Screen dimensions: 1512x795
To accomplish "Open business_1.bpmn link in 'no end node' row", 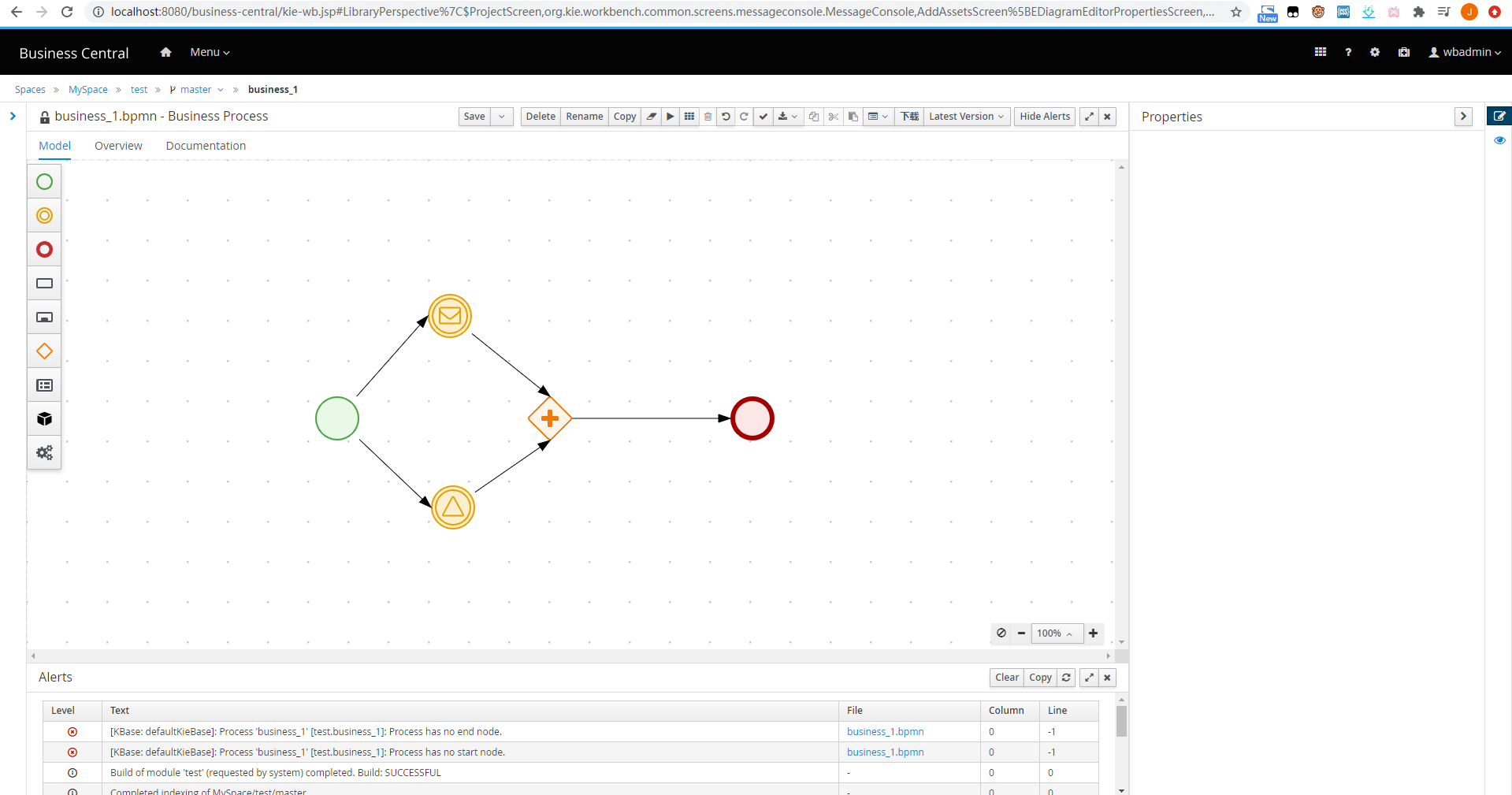I will coord(885,732).
